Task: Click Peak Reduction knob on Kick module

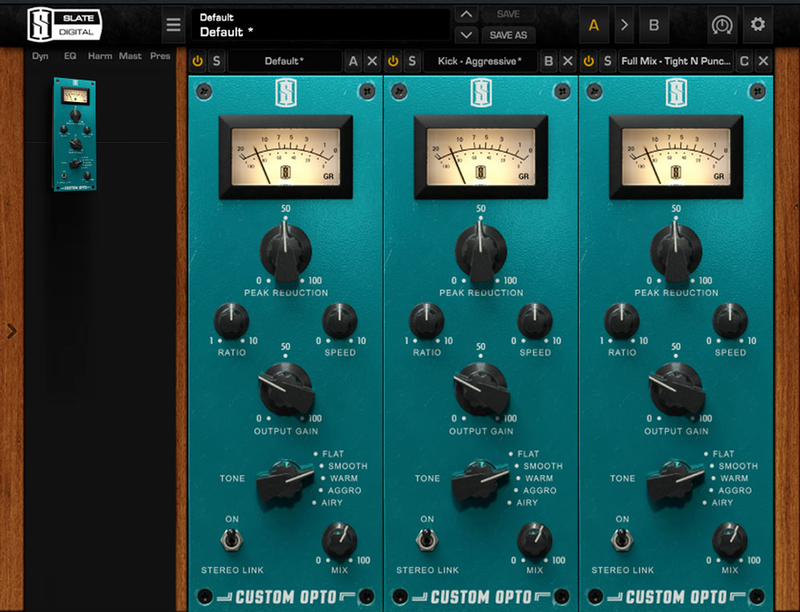Action: [481, 251]
